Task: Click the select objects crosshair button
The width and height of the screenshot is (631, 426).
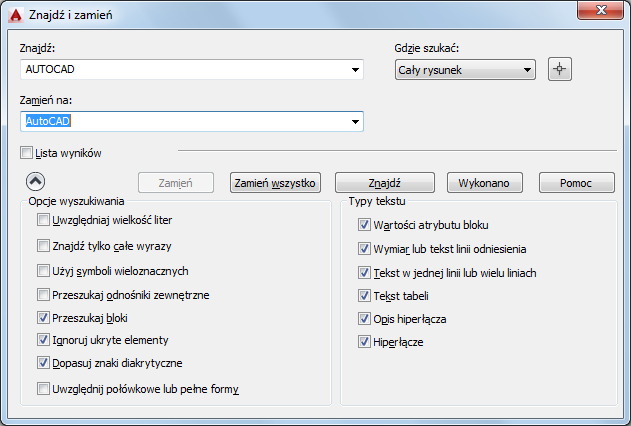Action: [559, 69]
